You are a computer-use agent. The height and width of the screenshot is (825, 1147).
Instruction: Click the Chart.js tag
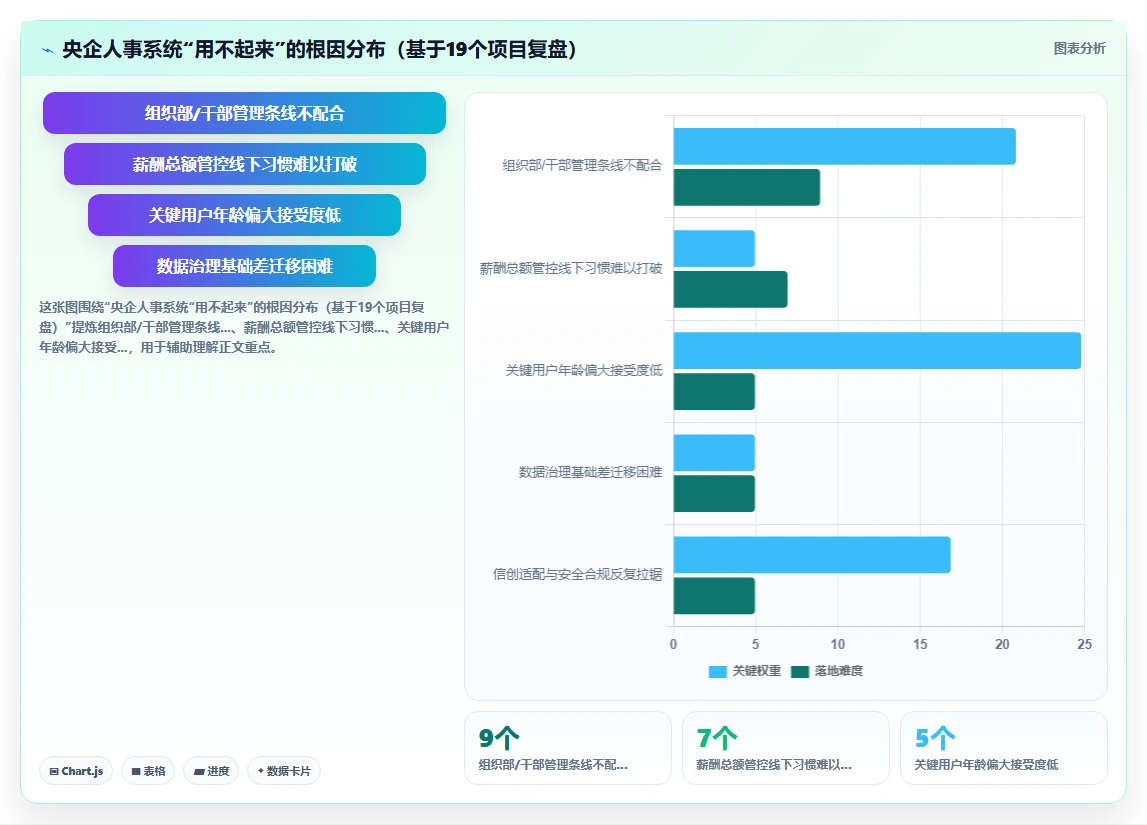tap(76, 771)
